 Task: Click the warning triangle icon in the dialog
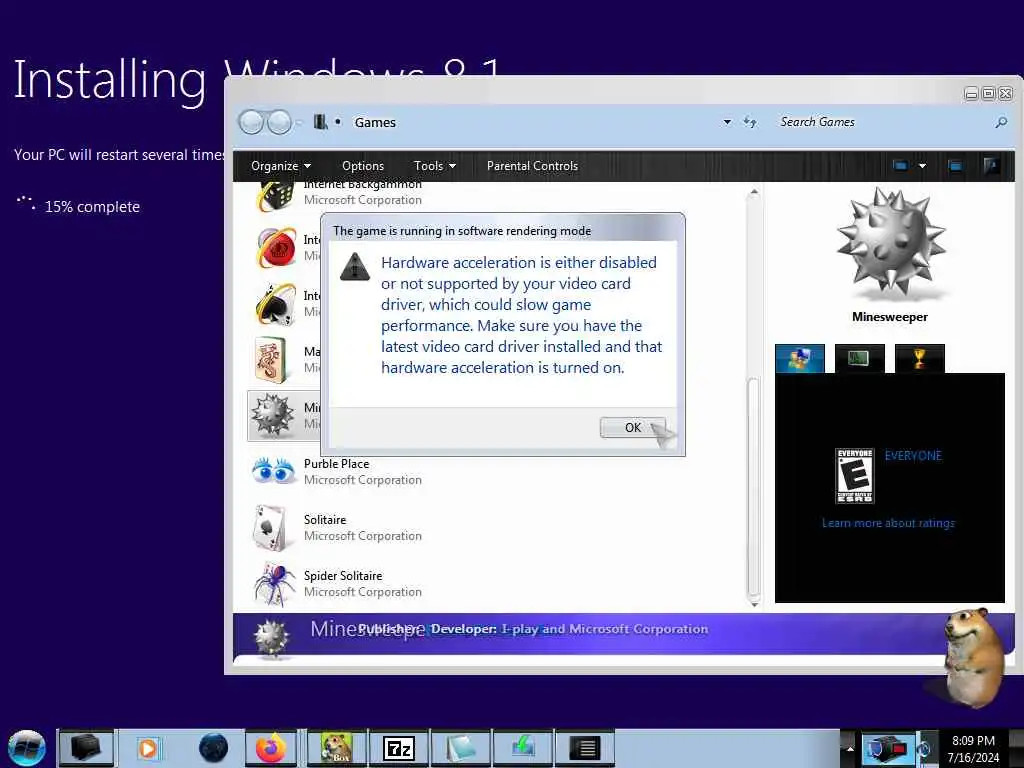[x=355, y=266]
